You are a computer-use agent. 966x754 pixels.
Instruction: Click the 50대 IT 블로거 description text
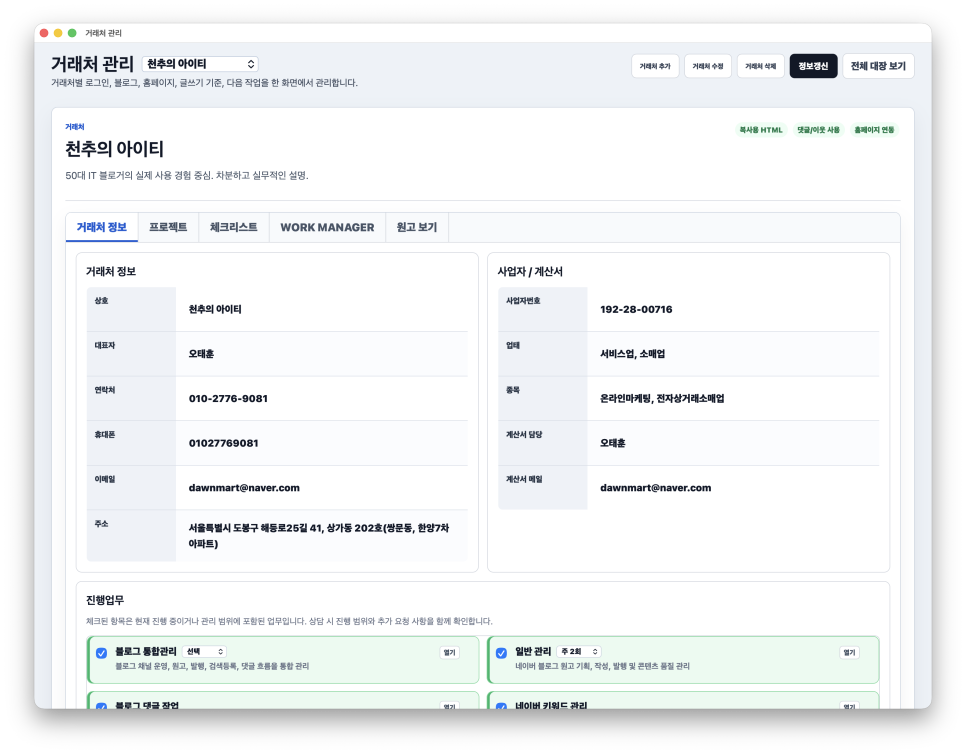187,176
